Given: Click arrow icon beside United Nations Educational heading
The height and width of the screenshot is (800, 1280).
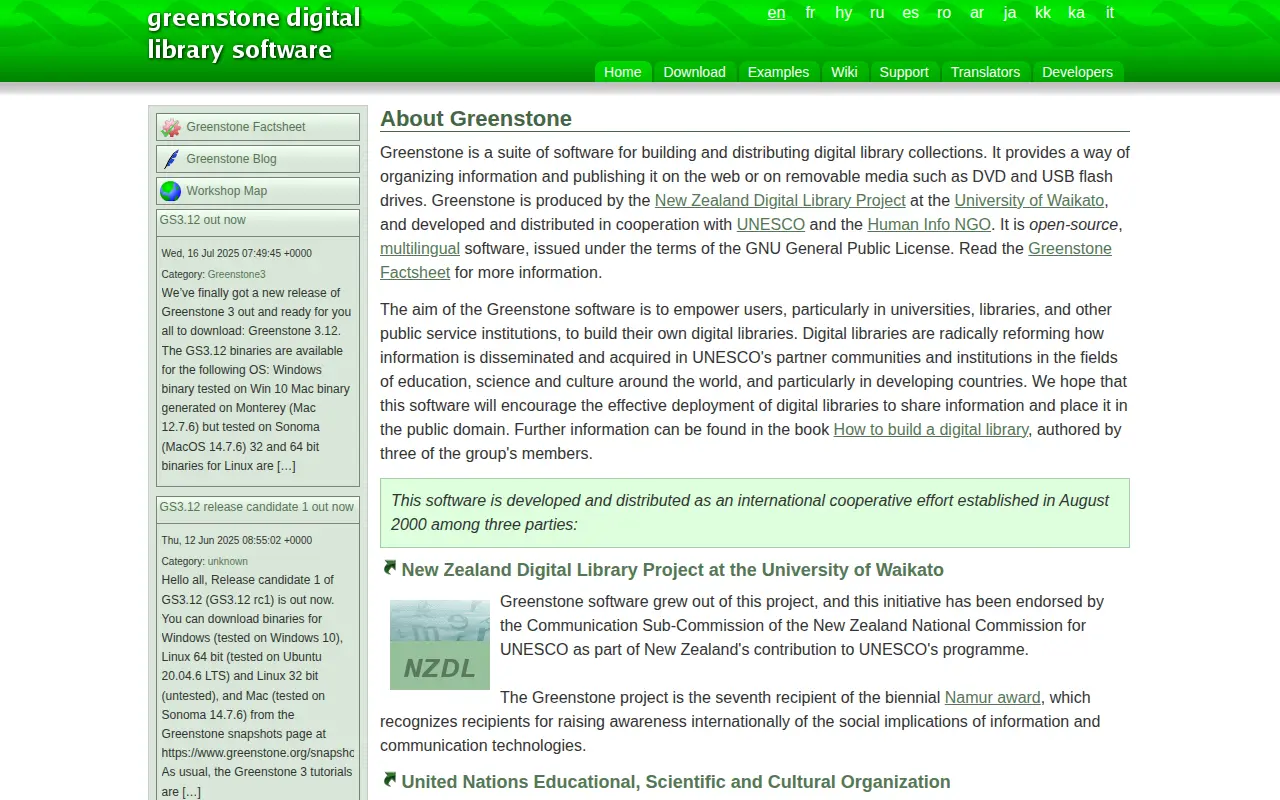Looking at the screenshot, I should [390, 780].
